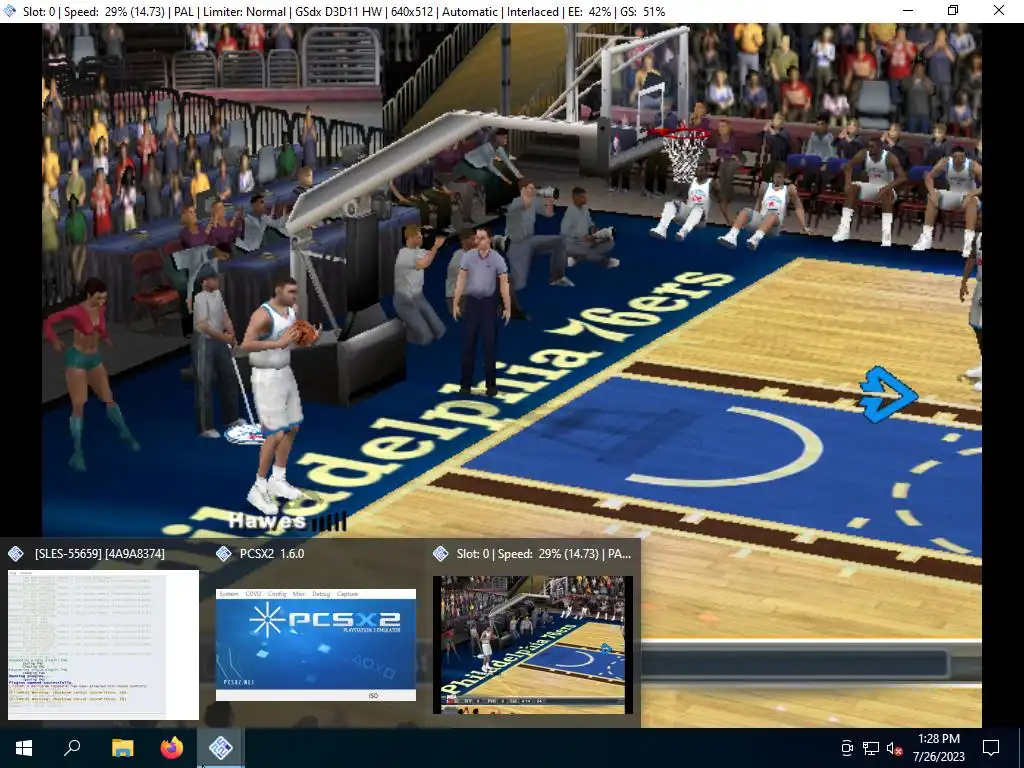The image size is (1024, 768).
Task: Click the icon beside Slot 0 preview title
Action: [x=441, y=554]
